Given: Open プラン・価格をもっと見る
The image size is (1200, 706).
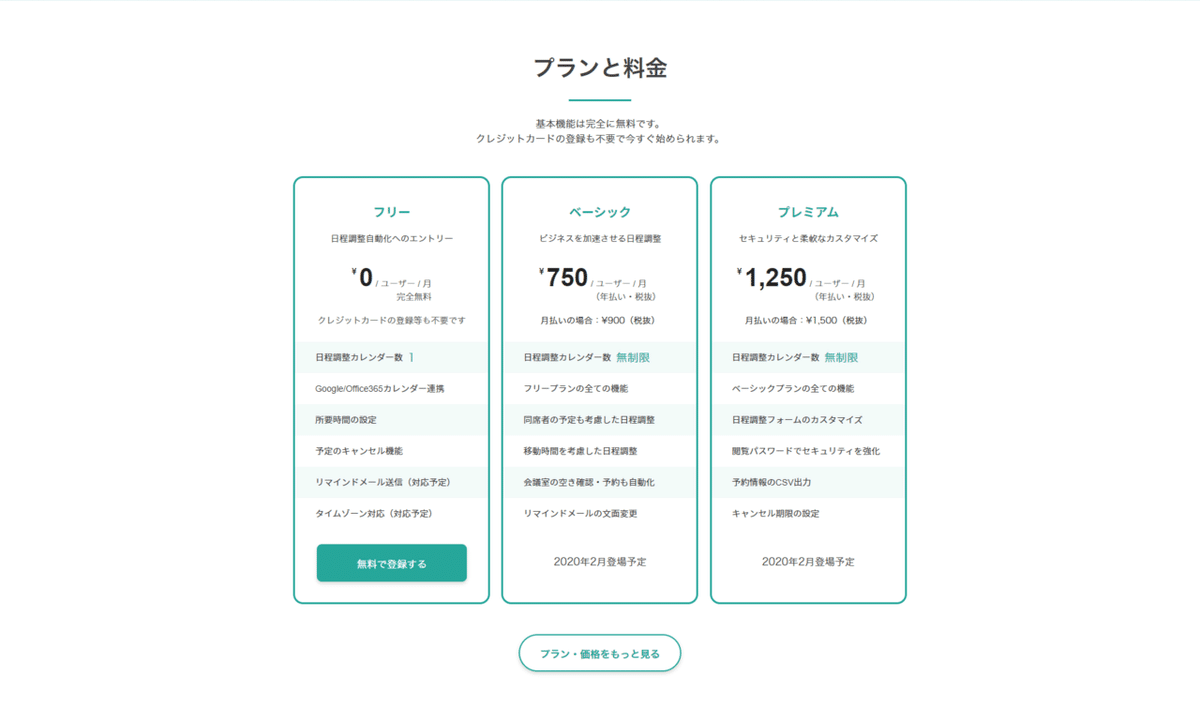Looking at the screenshot, I should [599, 652].
